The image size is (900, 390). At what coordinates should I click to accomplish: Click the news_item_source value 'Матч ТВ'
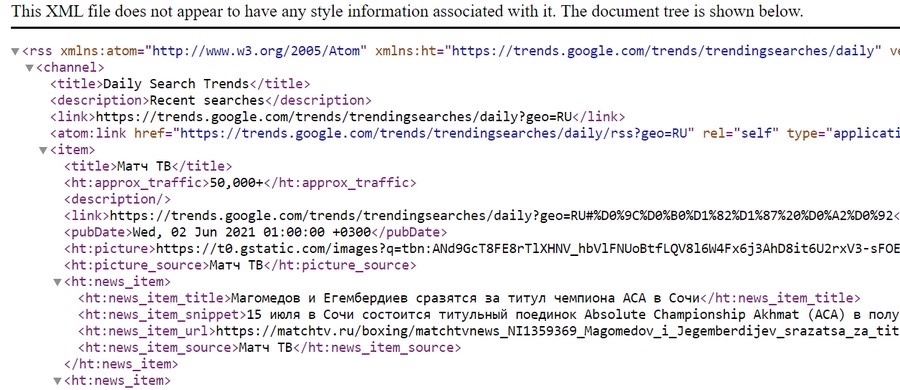coord(265,348)
